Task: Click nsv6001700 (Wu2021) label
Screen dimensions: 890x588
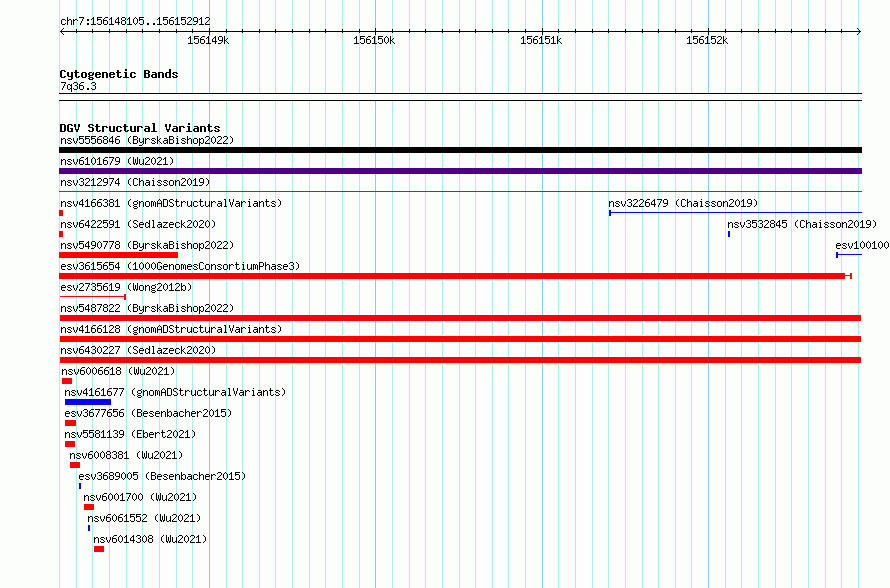Action: 140,497
